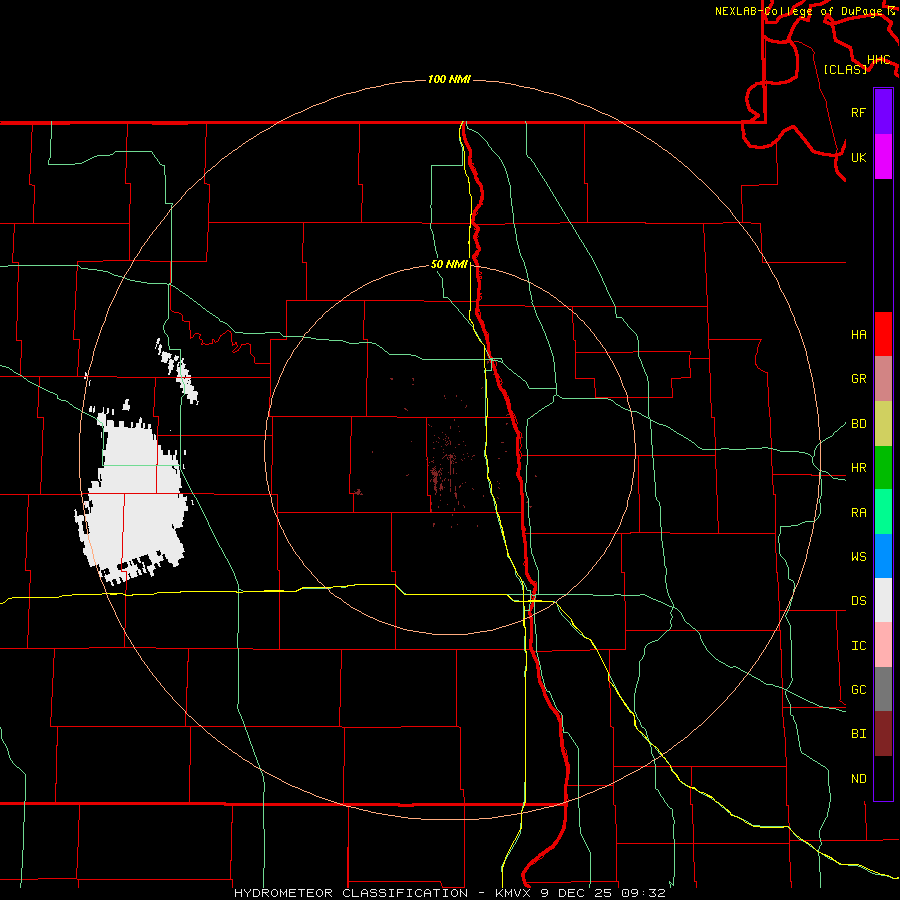This screenshot has height=900, width=900.
Task: Click the BD yellow legend color swatch
Action: pos(883,423)
